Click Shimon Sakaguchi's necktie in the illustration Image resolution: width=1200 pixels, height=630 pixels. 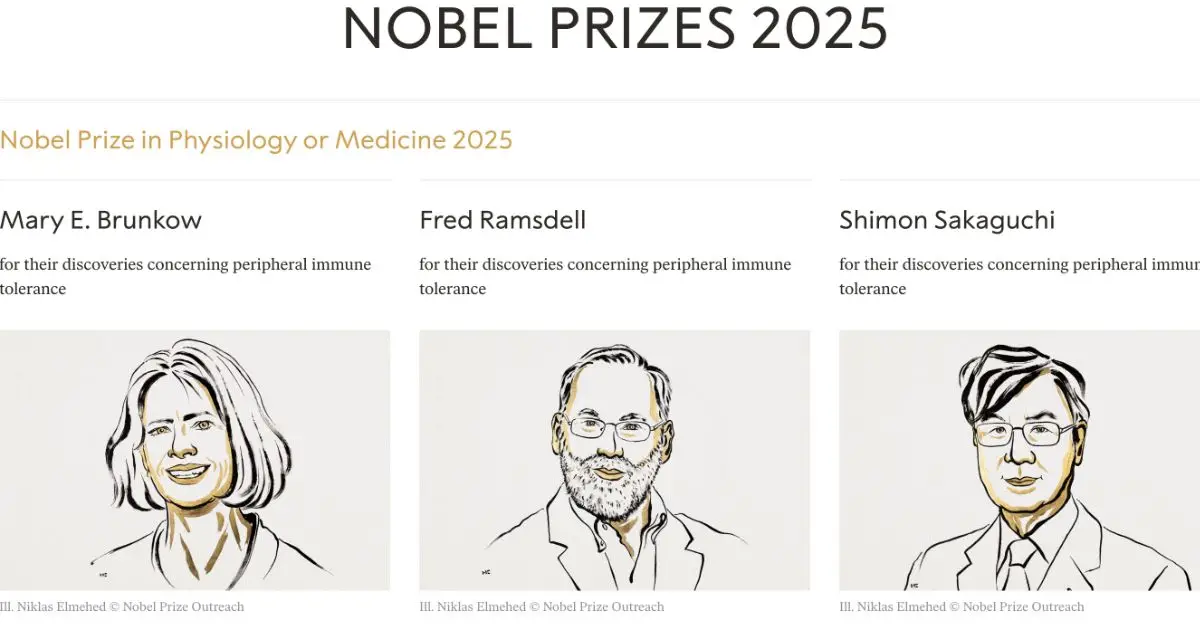click(1019, 564)
